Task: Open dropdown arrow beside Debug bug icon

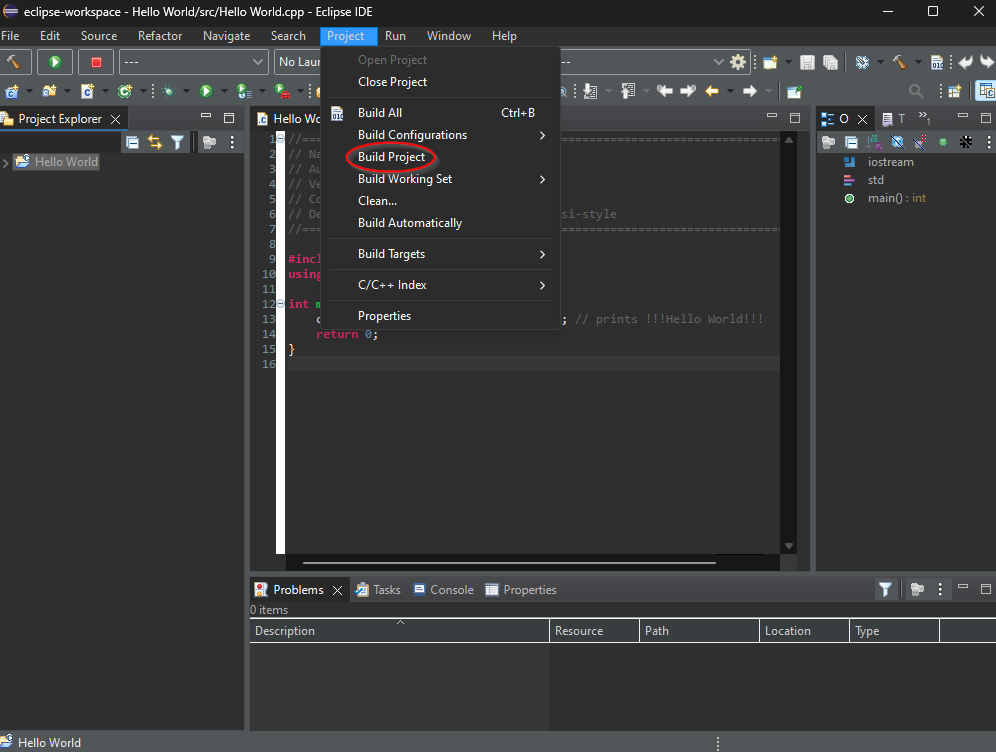Action: tap(186, 91)
